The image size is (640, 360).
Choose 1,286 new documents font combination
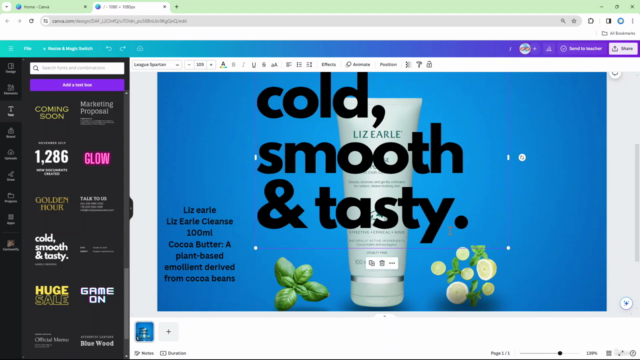click(52, 158)
